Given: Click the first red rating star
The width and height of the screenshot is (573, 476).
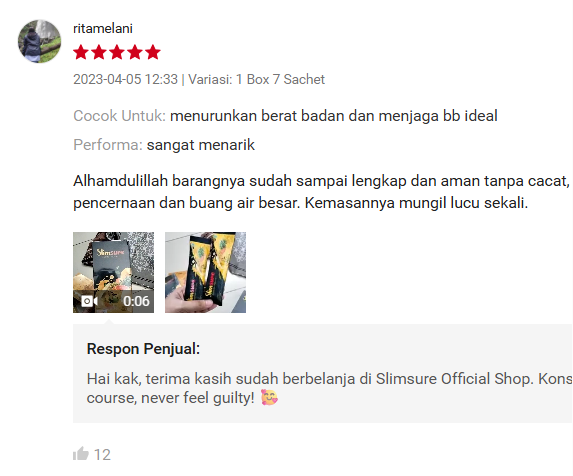Looking at the screenshot, I should pyautogui.click(x=81, y=52).
